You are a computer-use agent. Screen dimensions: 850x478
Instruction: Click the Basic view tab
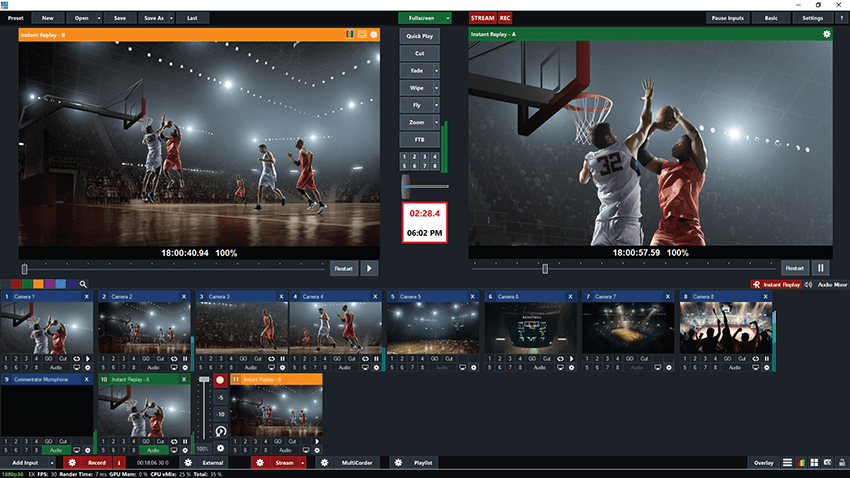click(x=772, y=18)
